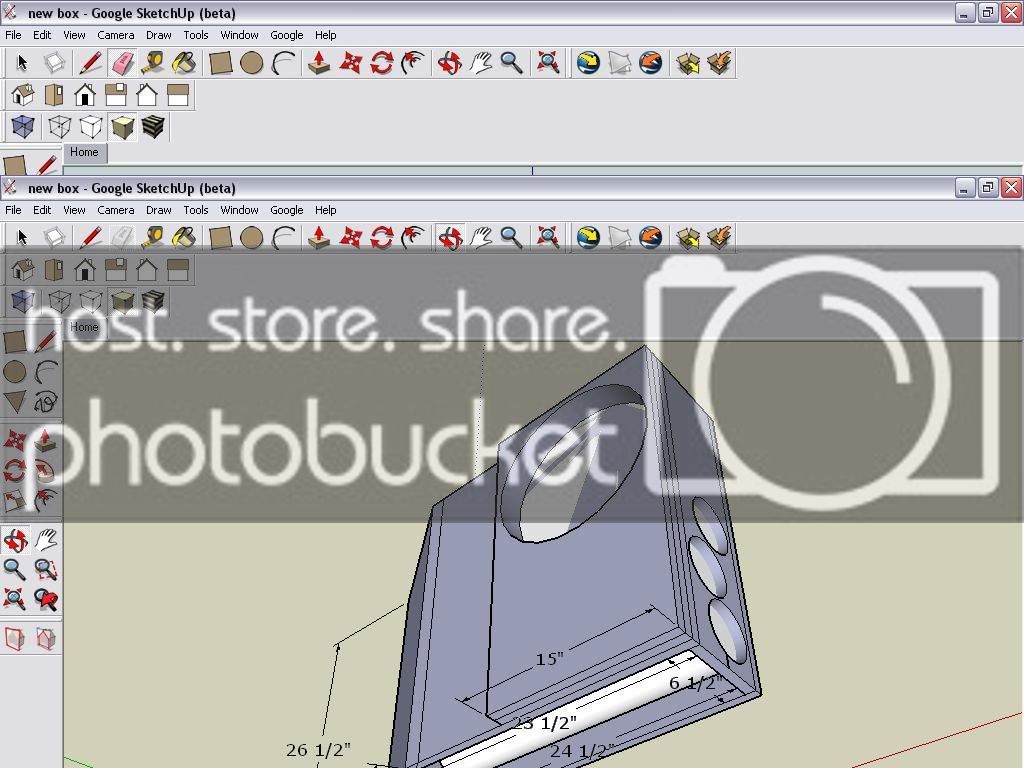Open the Draw menu in upper window

tap(159, 35)
